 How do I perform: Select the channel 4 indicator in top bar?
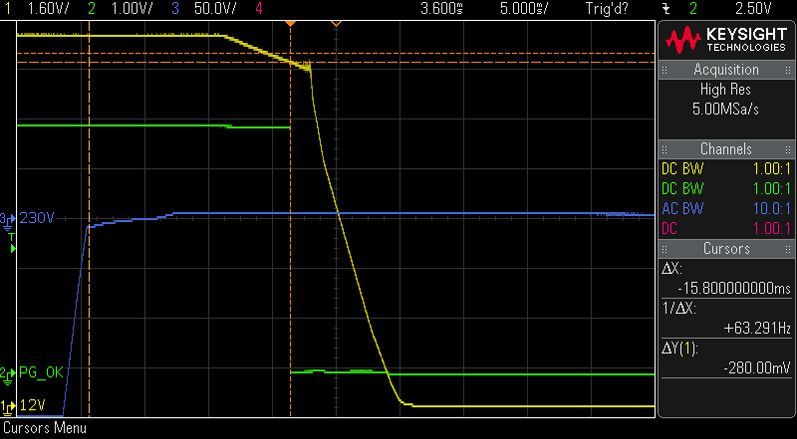pos(259,9)
